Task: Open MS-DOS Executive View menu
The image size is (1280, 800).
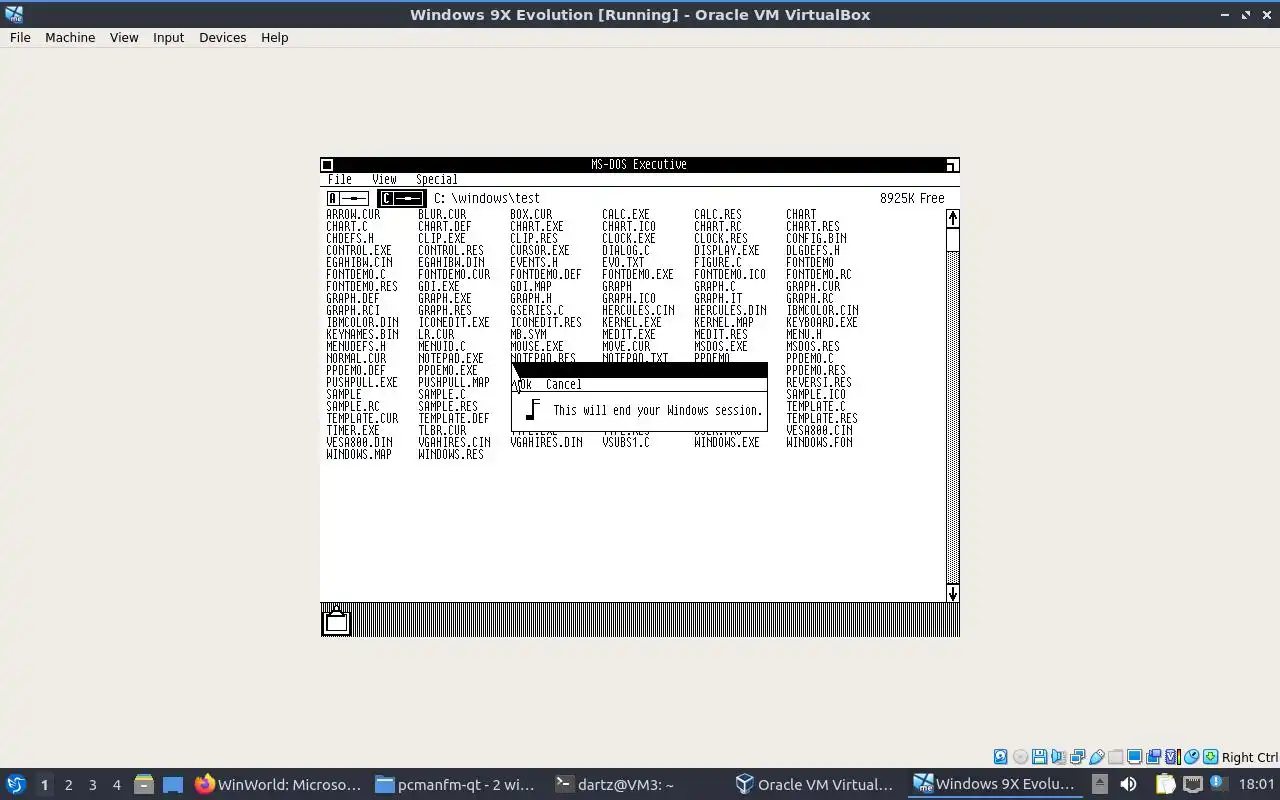Action: pos(384,180)
